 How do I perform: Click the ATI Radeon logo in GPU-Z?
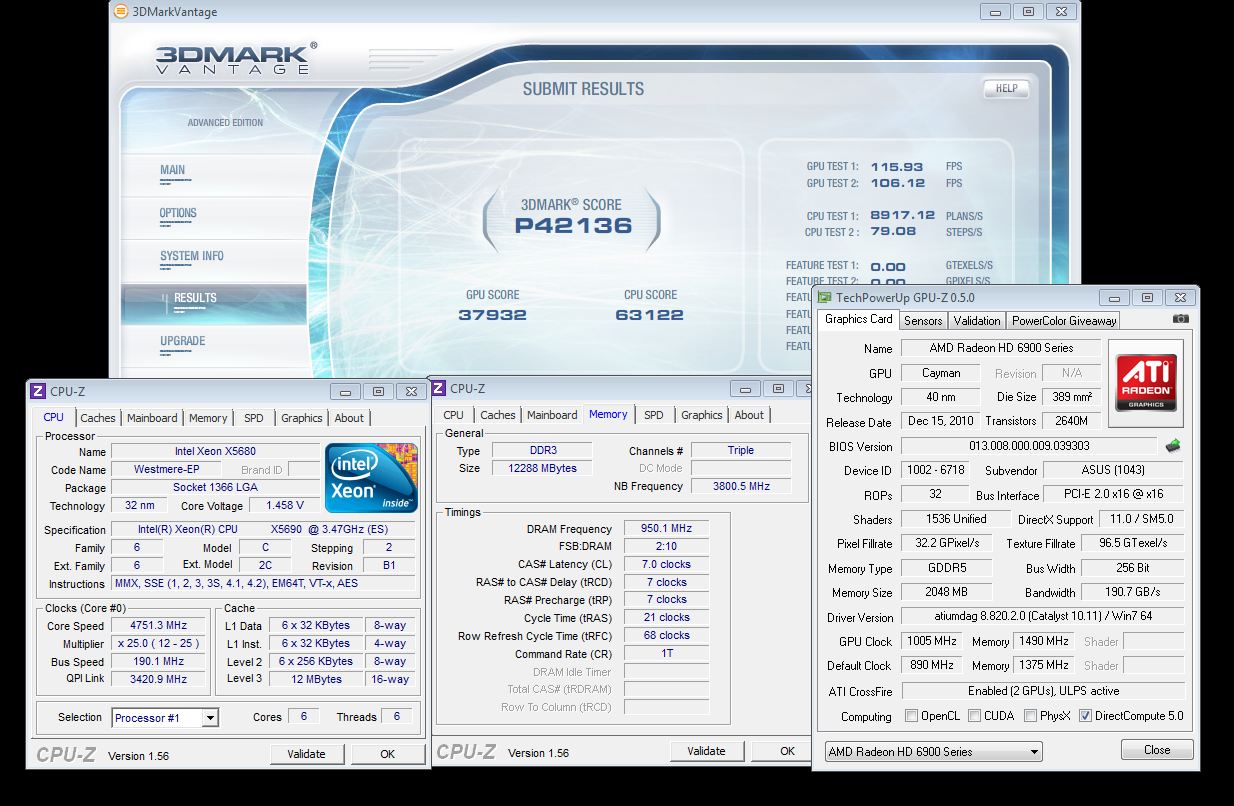click(x=1145, y=383)
